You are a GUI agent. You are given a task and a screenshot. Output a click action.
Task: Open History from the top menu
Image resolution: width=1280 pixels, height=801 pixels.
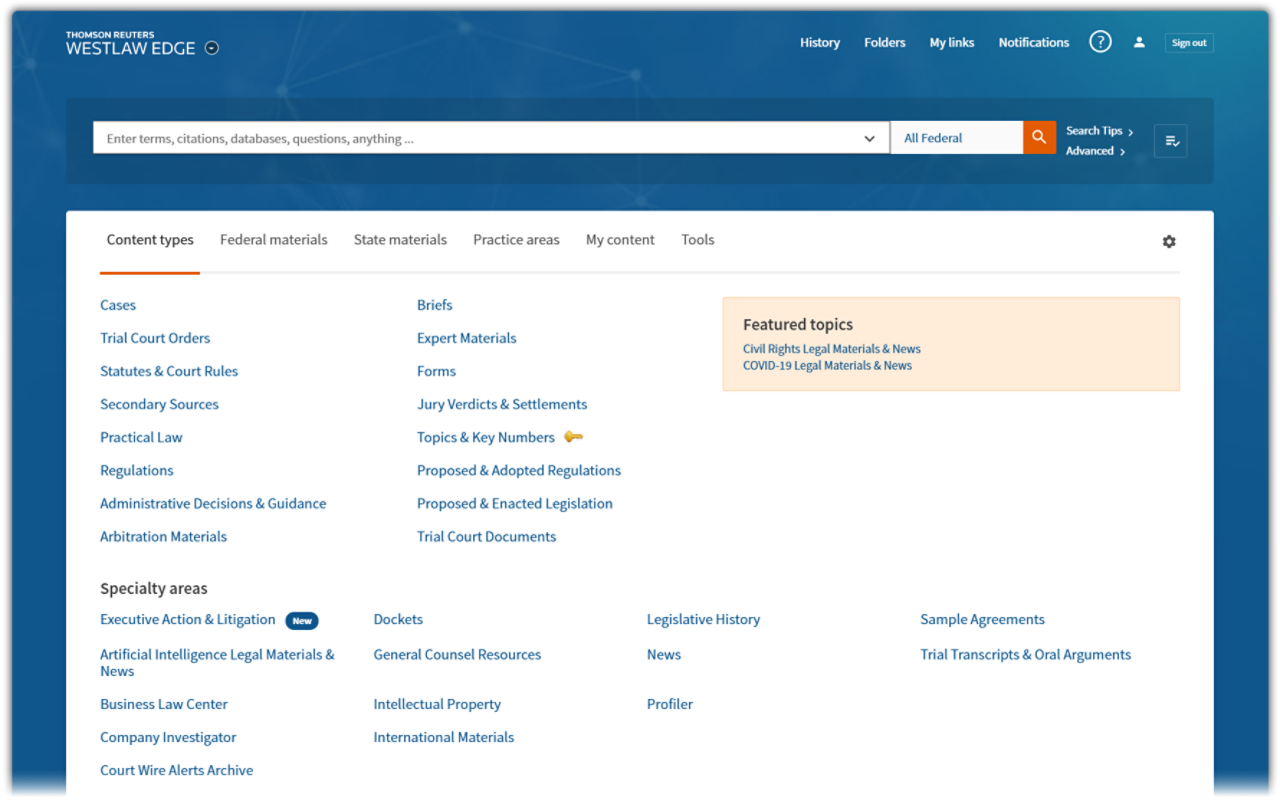click(x=820, y=42)
